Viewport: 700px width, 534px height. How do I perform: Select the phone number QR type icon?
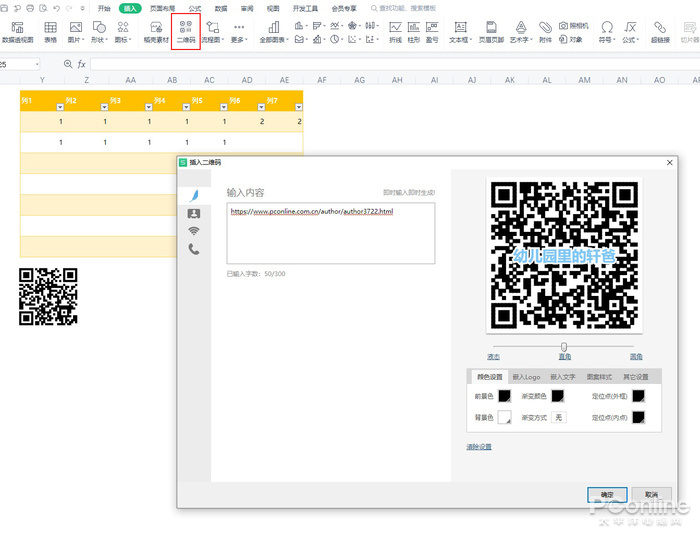194,249
